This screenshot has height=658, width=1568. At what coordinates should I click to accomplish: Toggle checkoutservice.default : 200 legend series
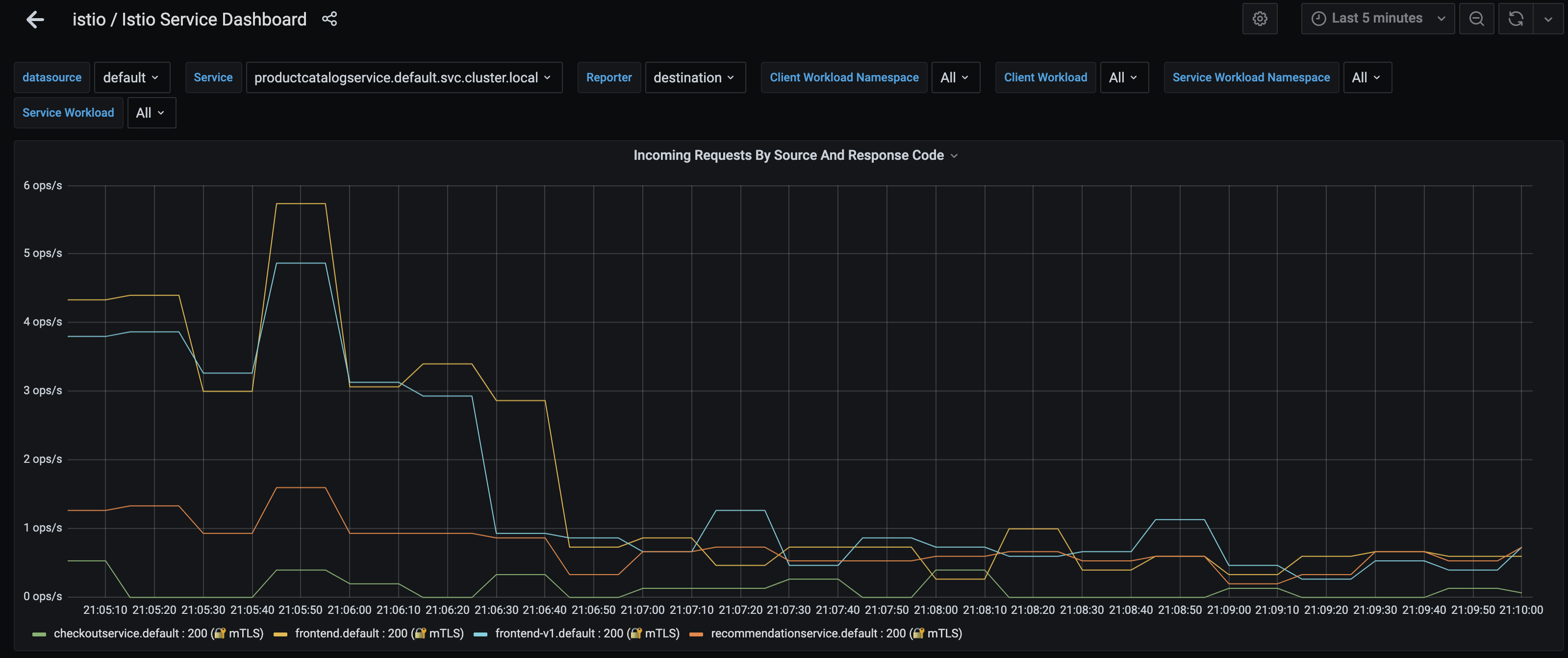tap(158, 633)
